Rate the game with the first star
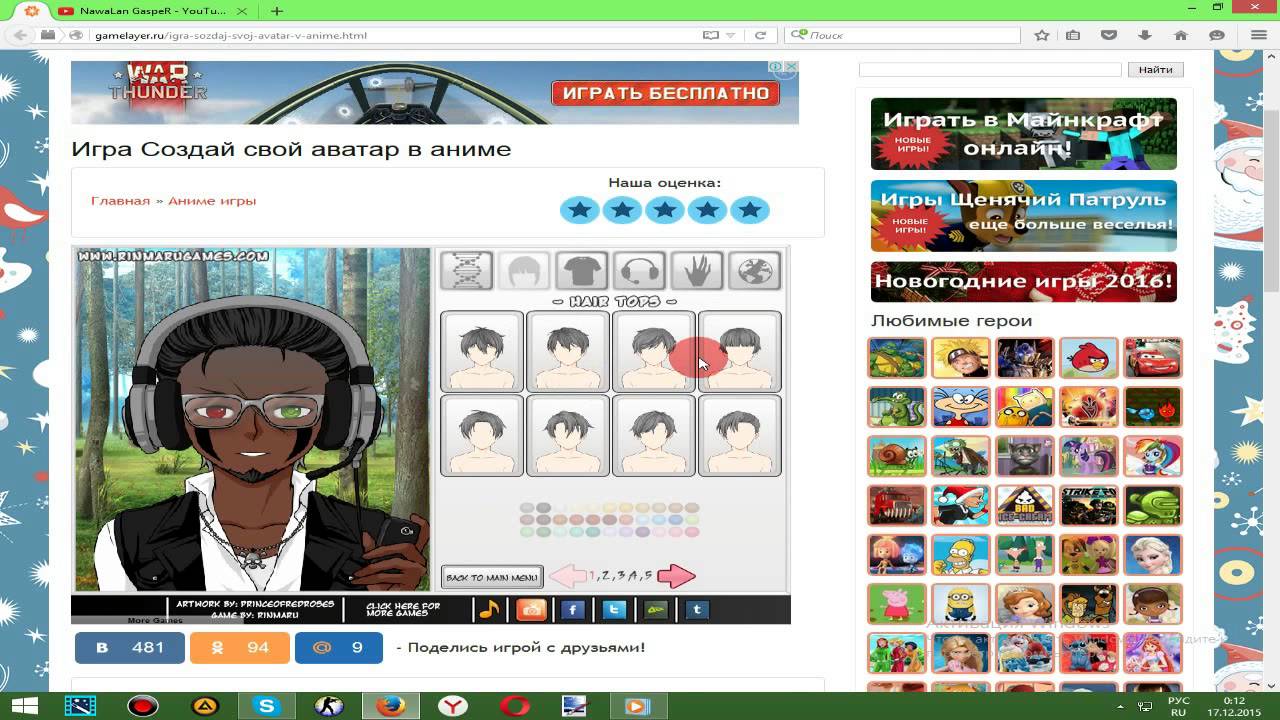 tap(579, 210)
